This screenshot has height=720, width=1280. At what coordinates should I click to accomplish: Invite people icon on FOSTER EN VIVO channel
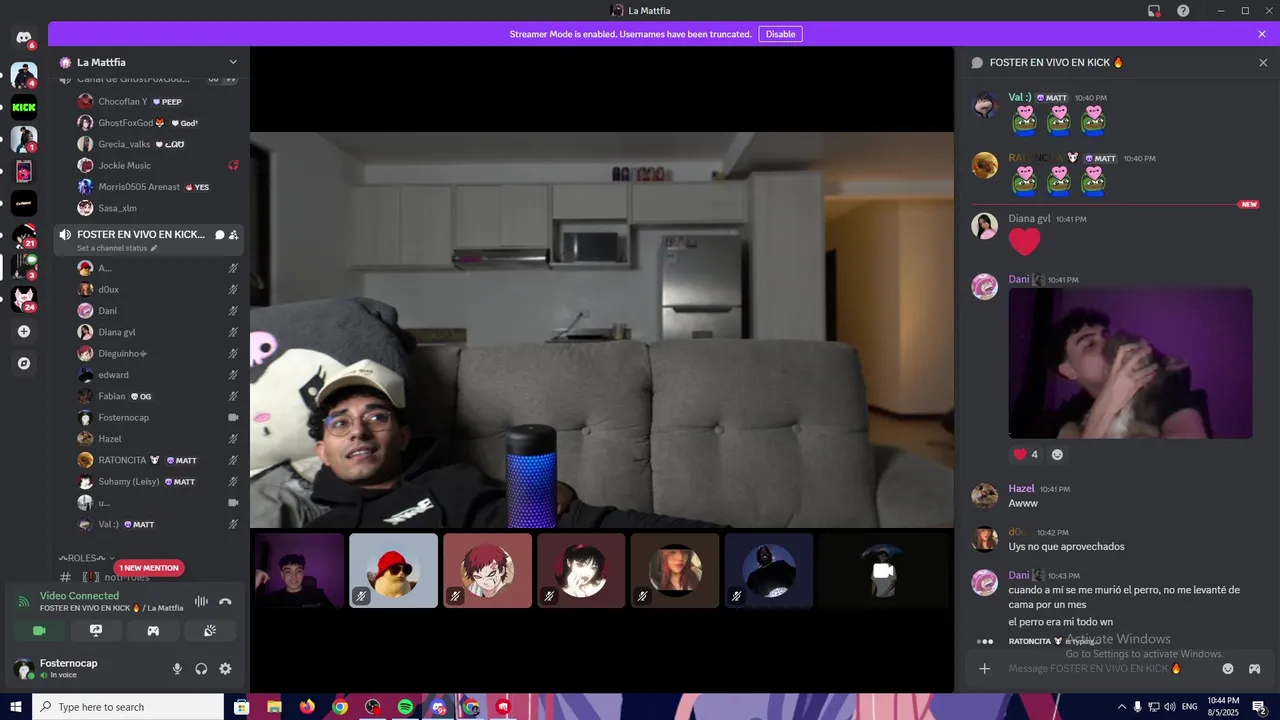[x=233, y=235]
